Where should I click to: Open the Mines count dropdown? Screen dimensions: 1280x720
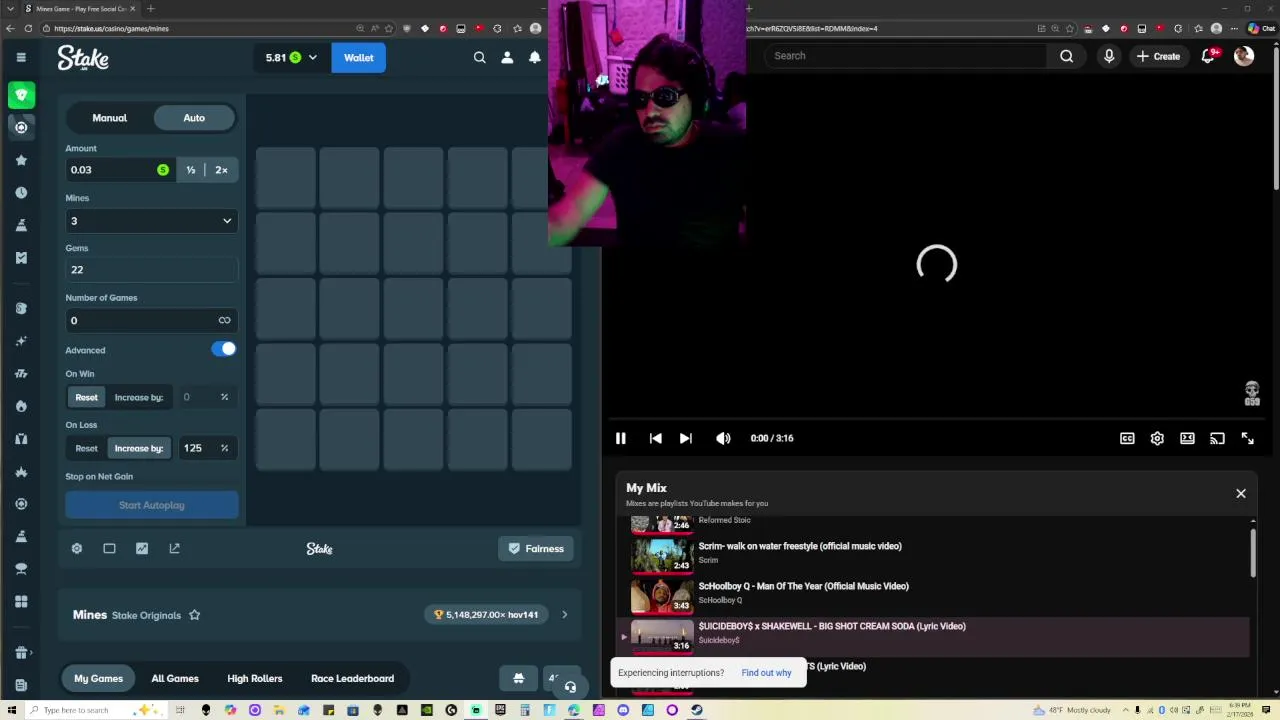(152, 221)
